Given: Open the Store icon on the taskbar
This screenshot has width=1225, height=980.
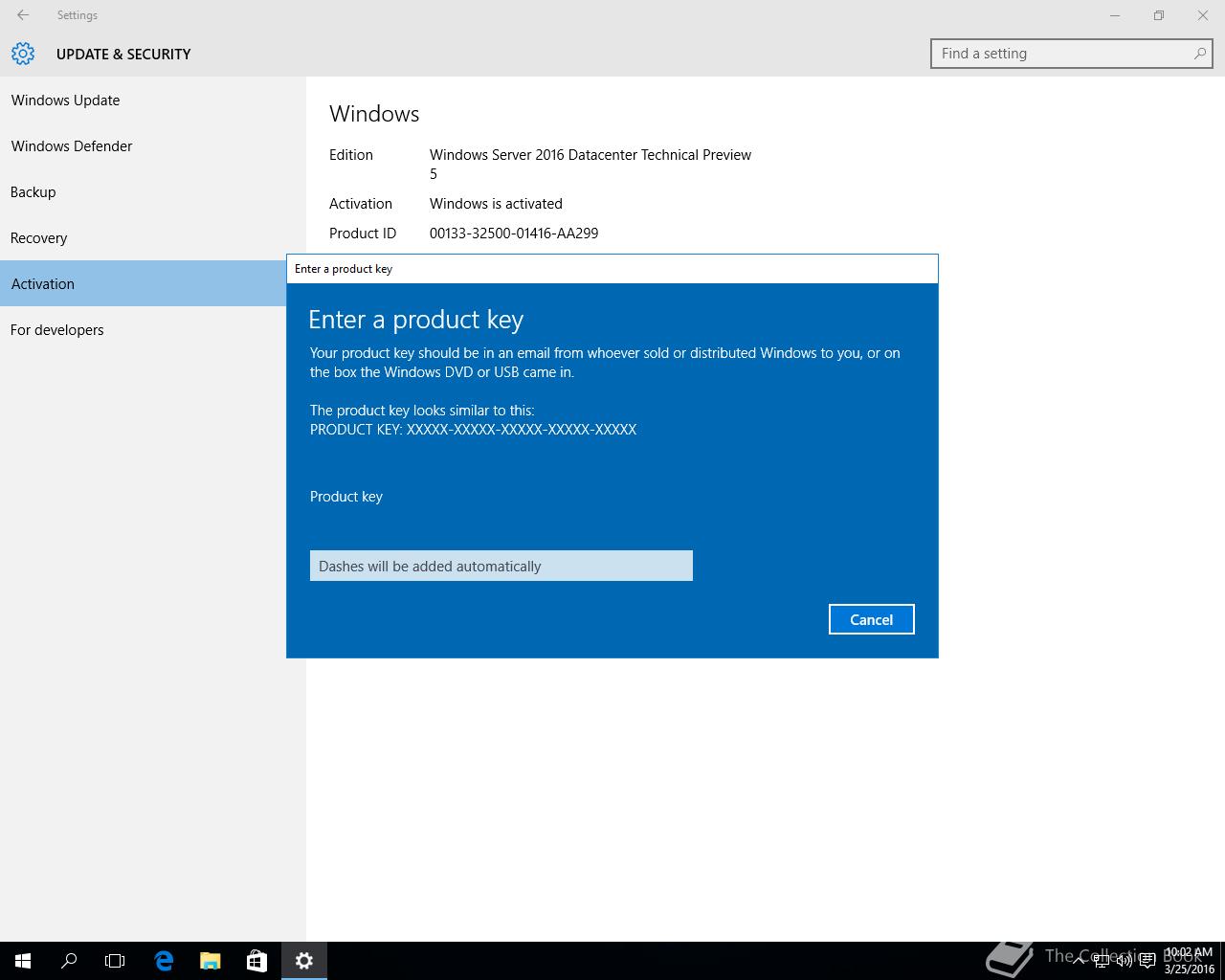Looking at the screenshot, I should click(256, 961).
